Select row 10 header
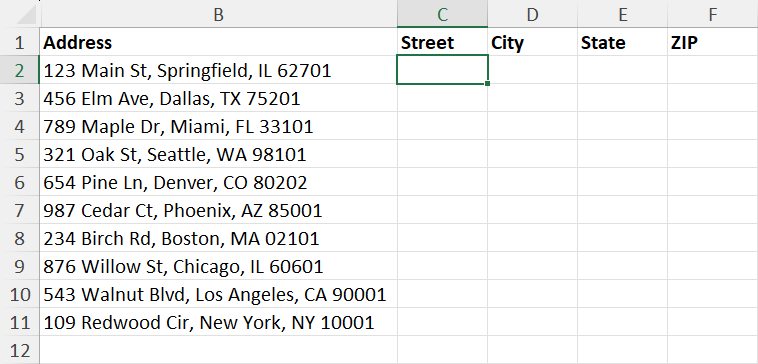 pos(19,295)
